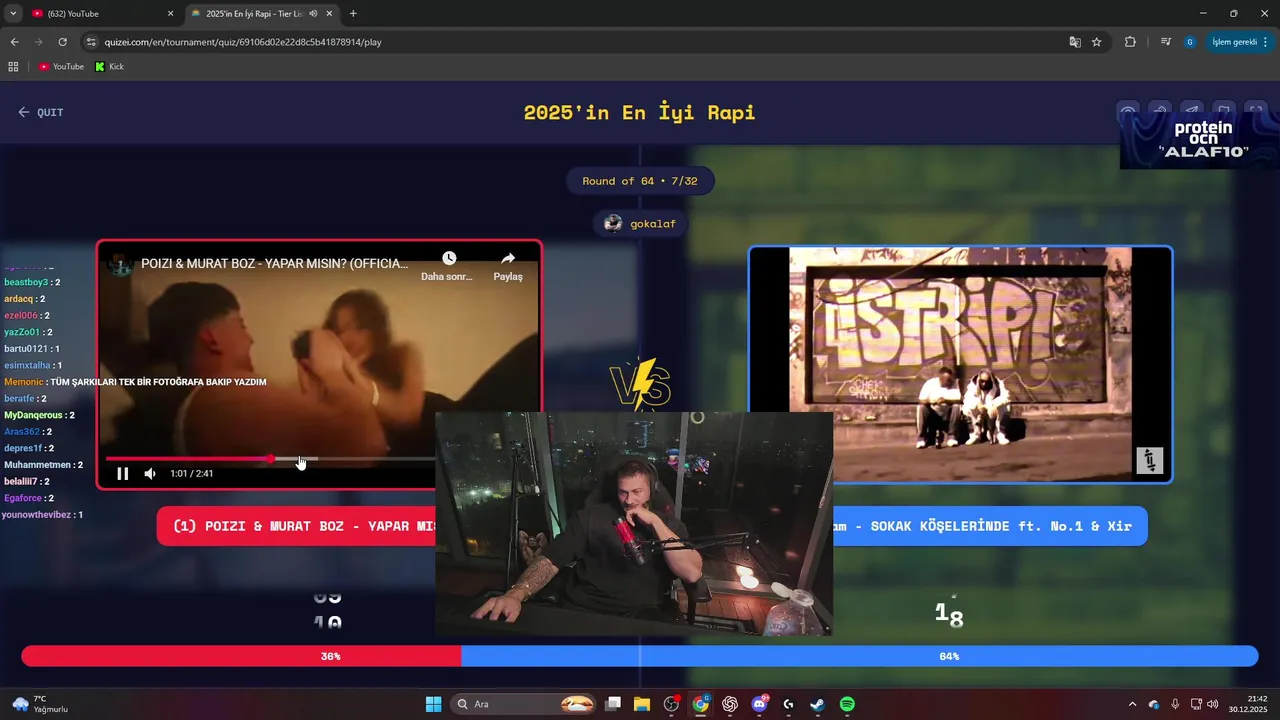Open the Extensions puzzle icon
1280x720 pixels.
click(x=1131, y=42)
